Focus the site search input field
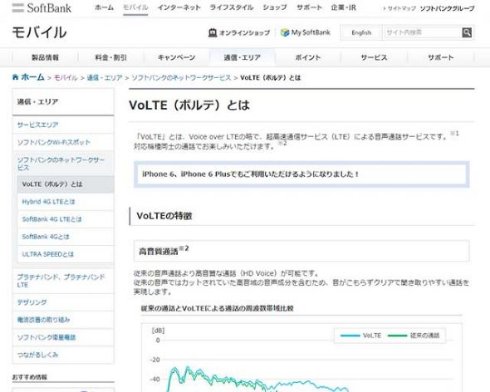The width and height of the screenshot is (490, 392). 422,32
